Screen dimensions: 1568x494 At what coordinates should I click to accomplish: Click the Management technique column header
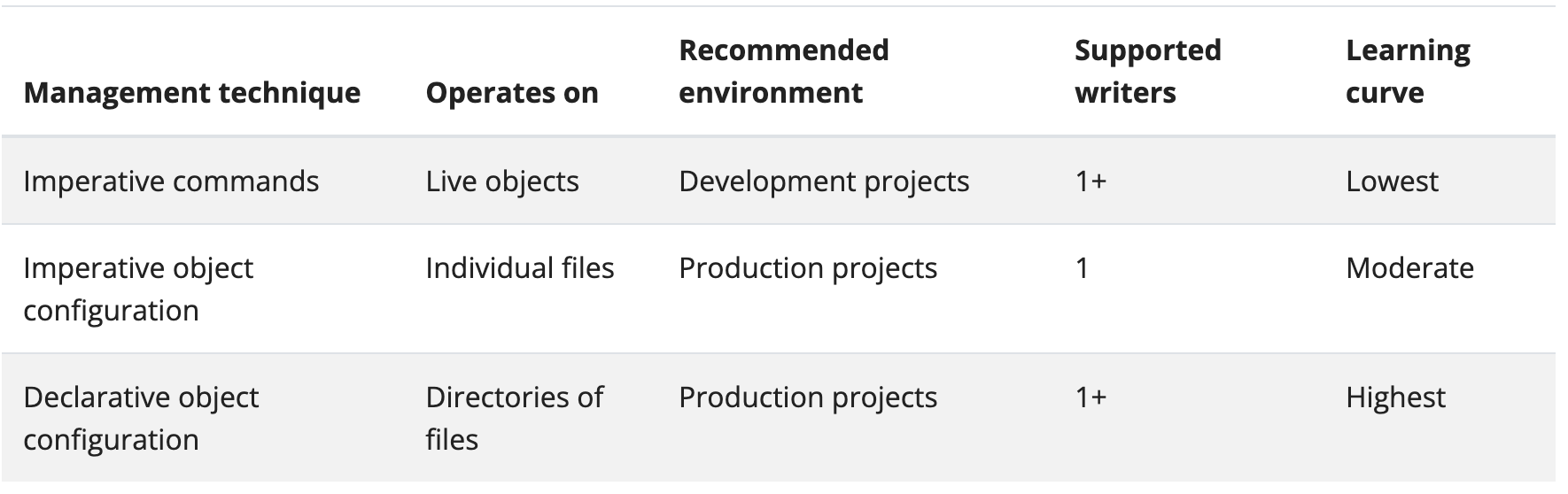(x=191, y=93)
